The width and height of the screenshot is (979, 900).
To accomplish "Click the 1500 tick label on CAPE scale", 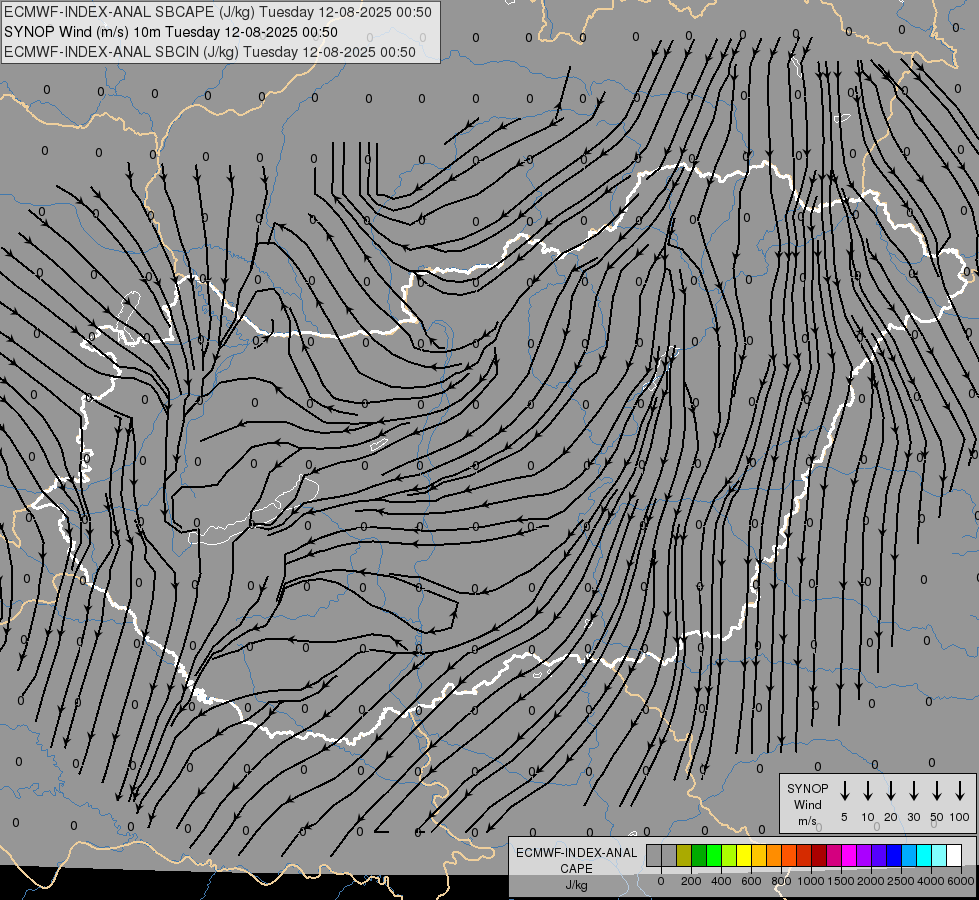I will click(841, 881).
